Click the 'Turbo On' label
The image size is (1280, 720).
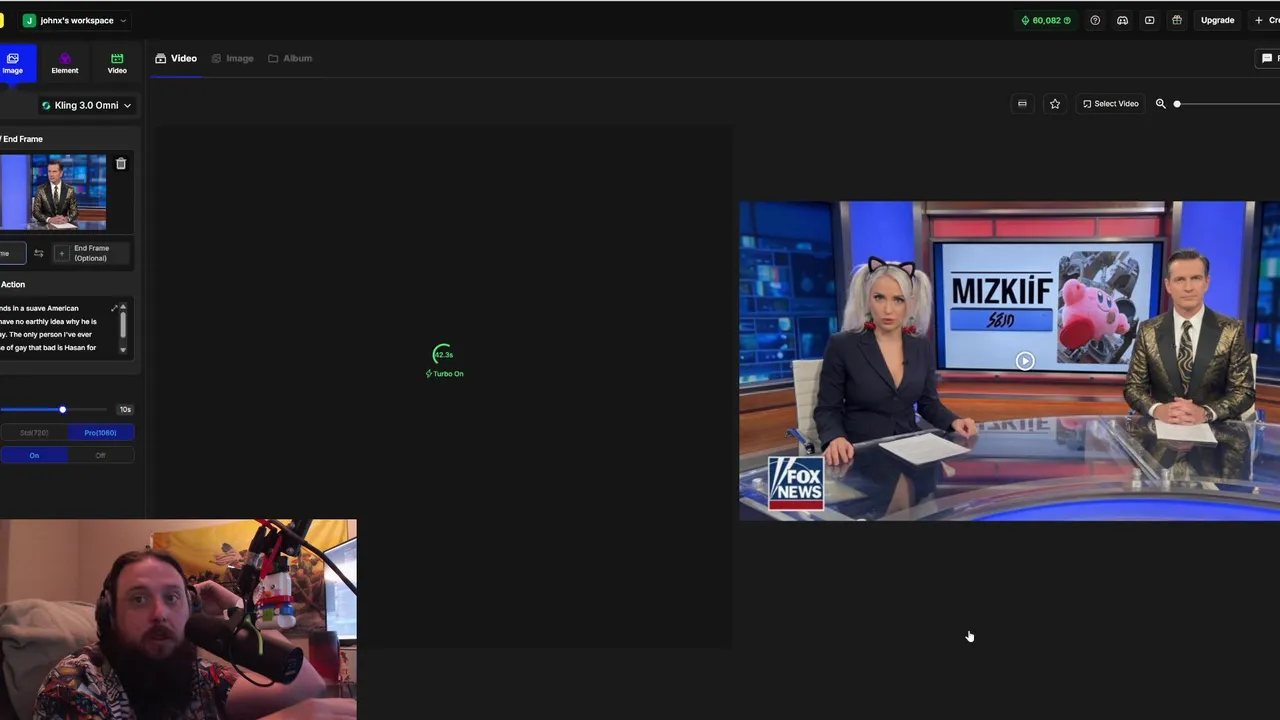coord(445,374)
